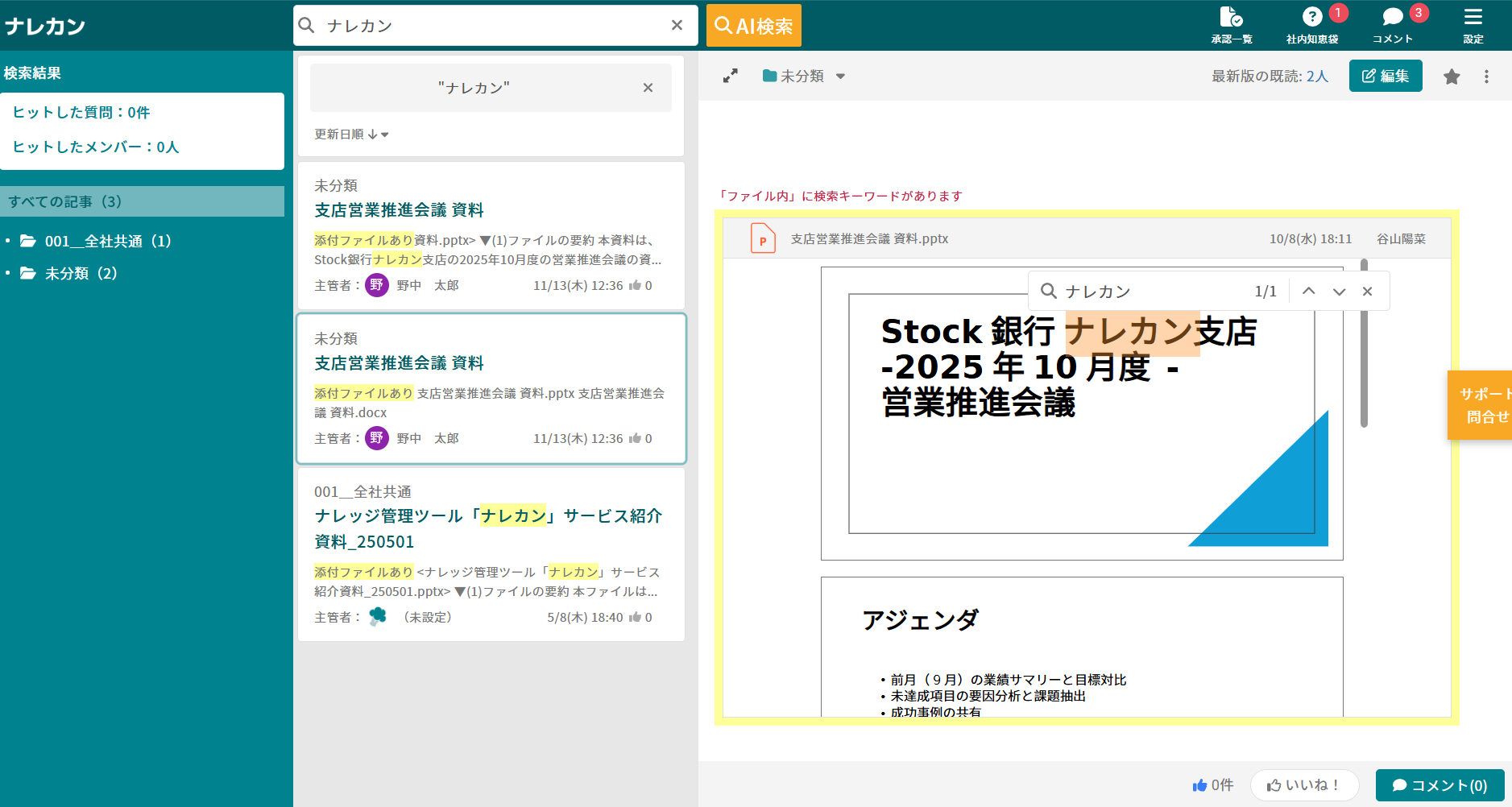Close the in-file search with its X
1512x807 pixels.
(x=1368, y=291)
